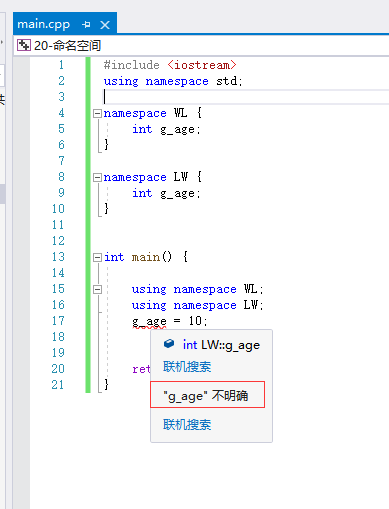Collapse the namespace WL block

97,114
